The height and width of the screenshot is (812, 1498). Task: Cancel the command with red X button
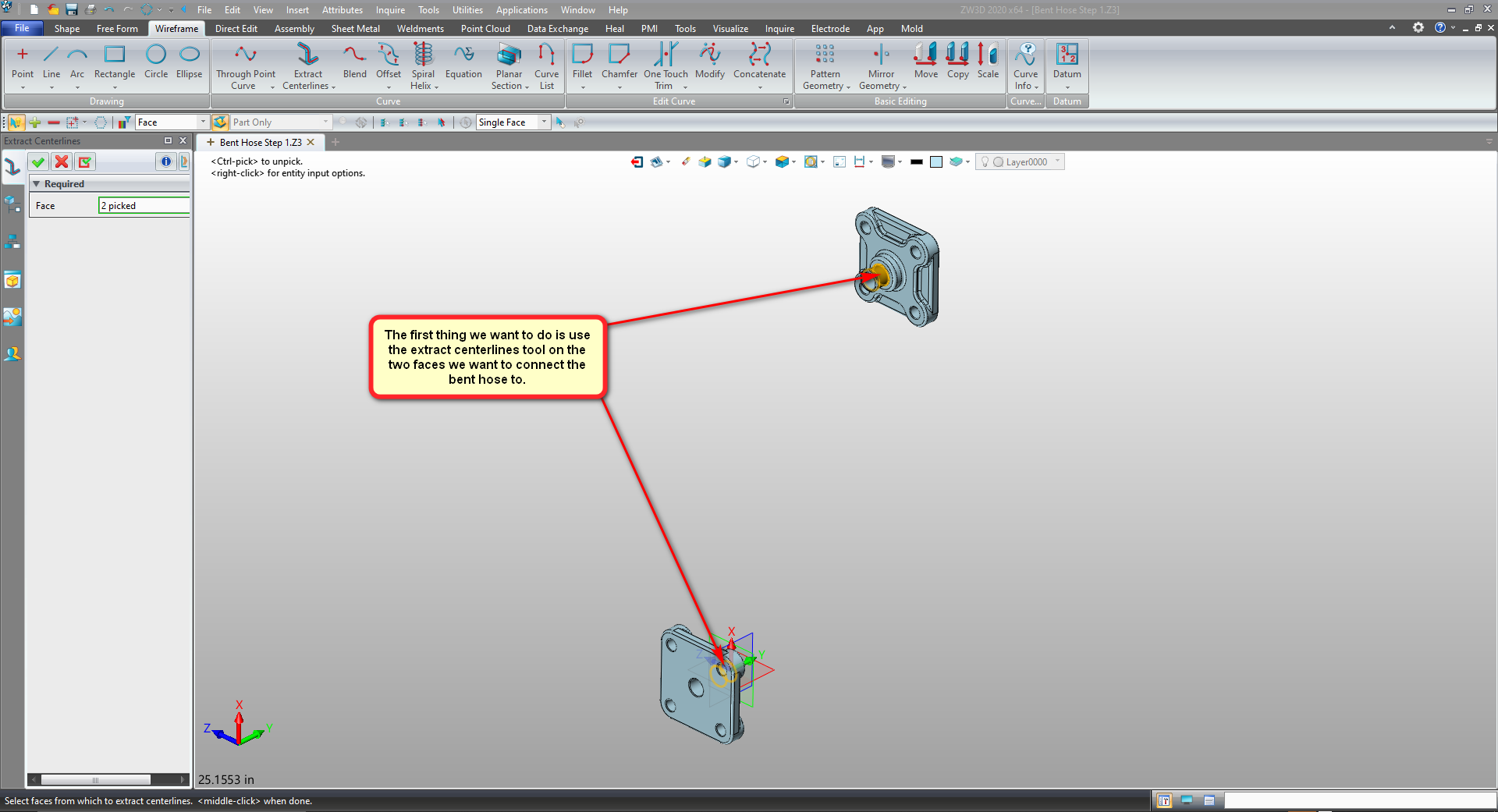click(62, 161)
